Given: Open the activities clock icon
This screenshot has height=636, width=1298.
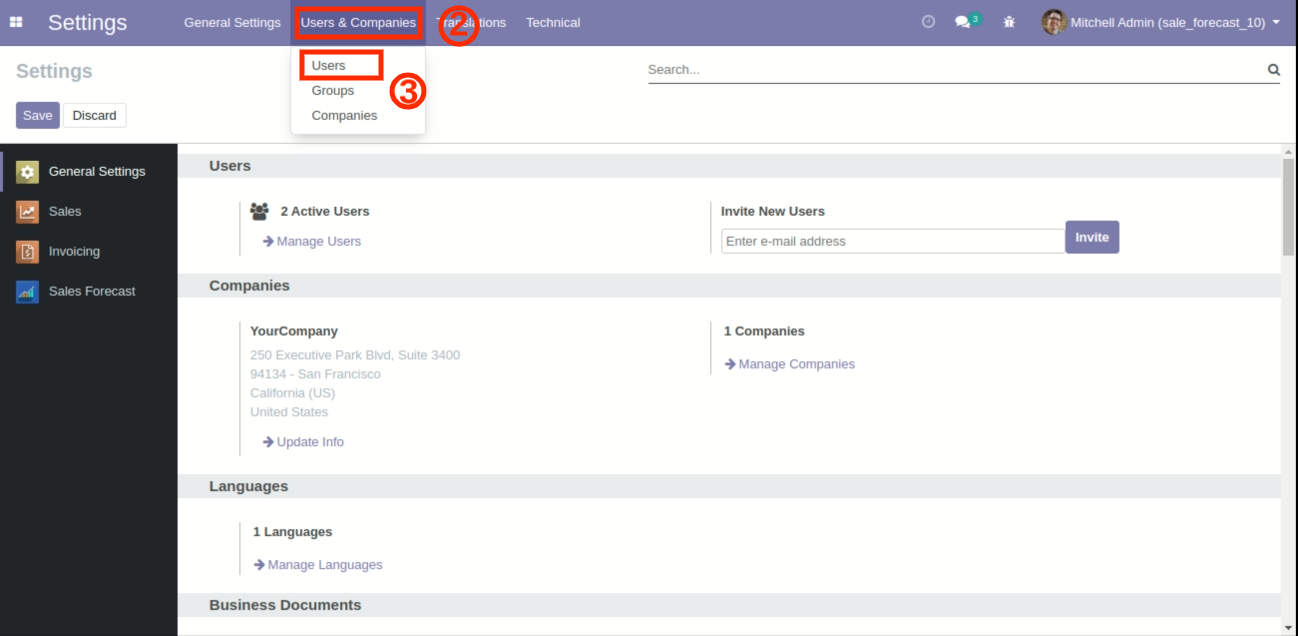Looking at the screenshot, I should [928, 22].
